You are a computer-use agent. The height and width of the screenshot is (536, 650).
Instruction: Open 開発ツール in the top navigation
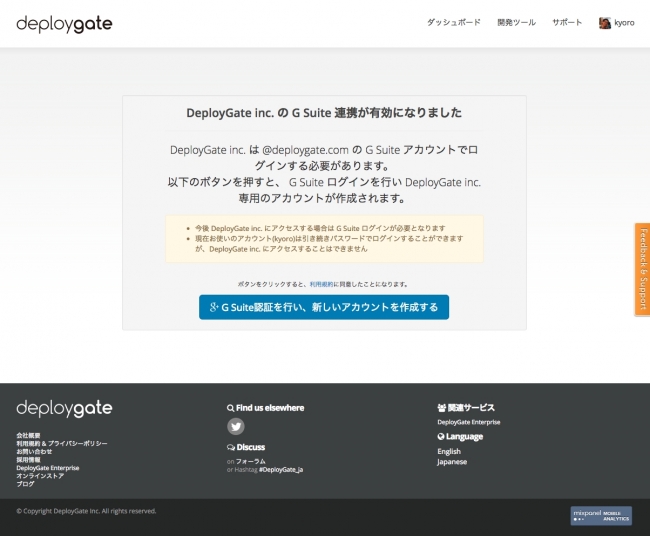(516, 22)
